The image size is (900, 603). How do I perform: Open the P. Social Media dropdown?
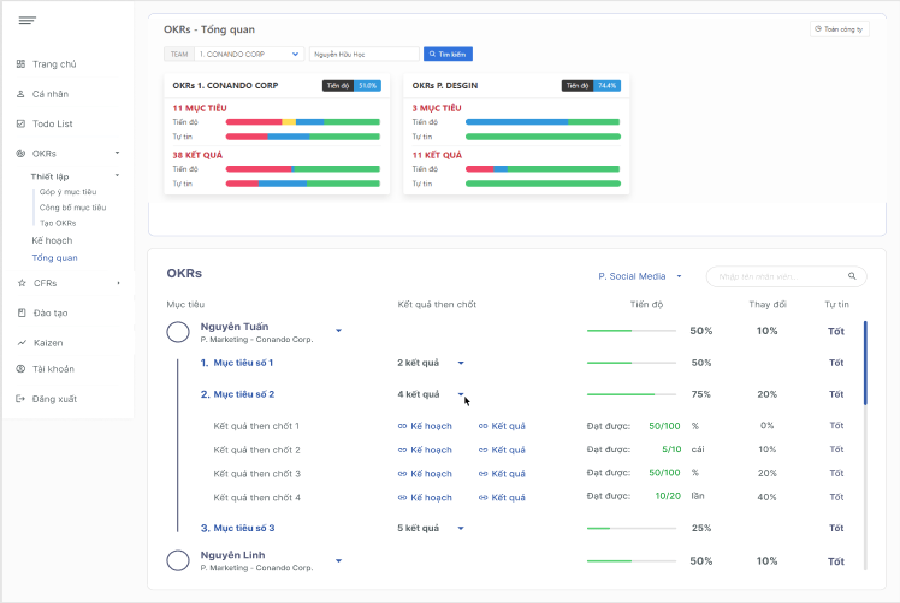640,276
